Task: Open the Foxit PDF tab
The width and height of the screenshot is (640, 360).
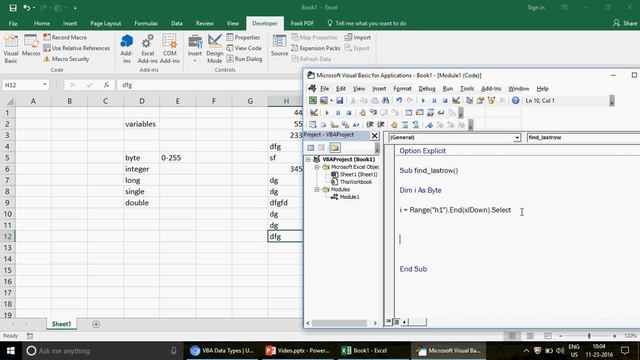Action: [x=302, y=23]
